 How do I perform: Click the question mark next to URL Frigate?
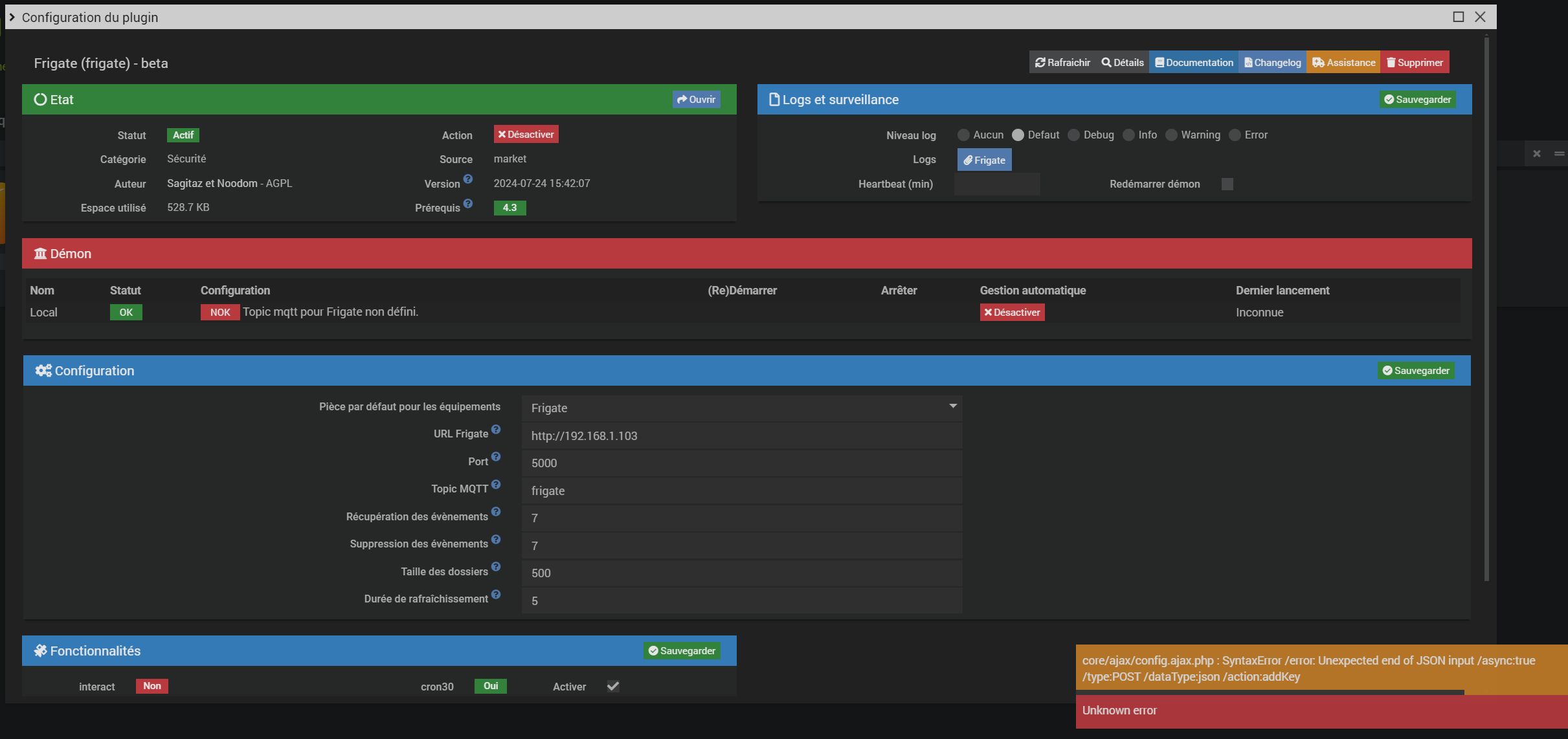tap(496, 430)
